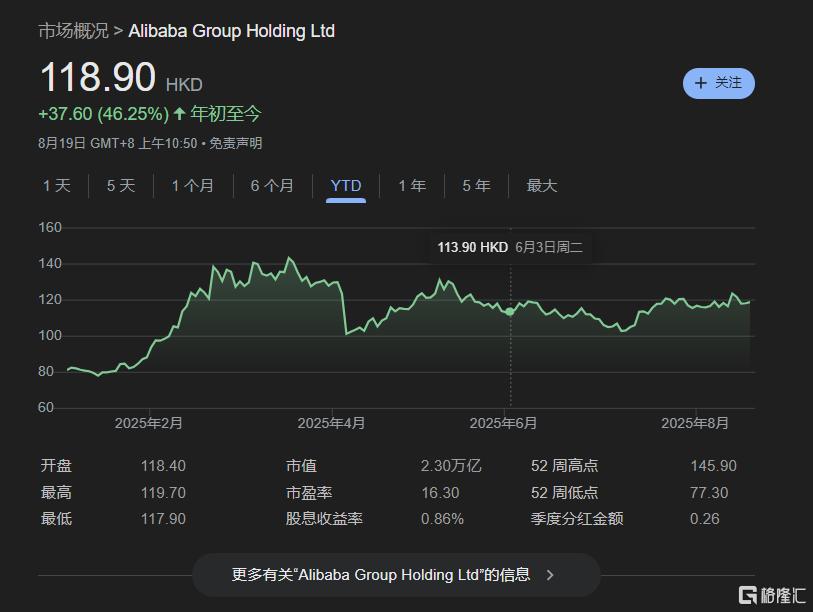Select the 1 天 range tab
813x612 pixels.
(57, 186)
